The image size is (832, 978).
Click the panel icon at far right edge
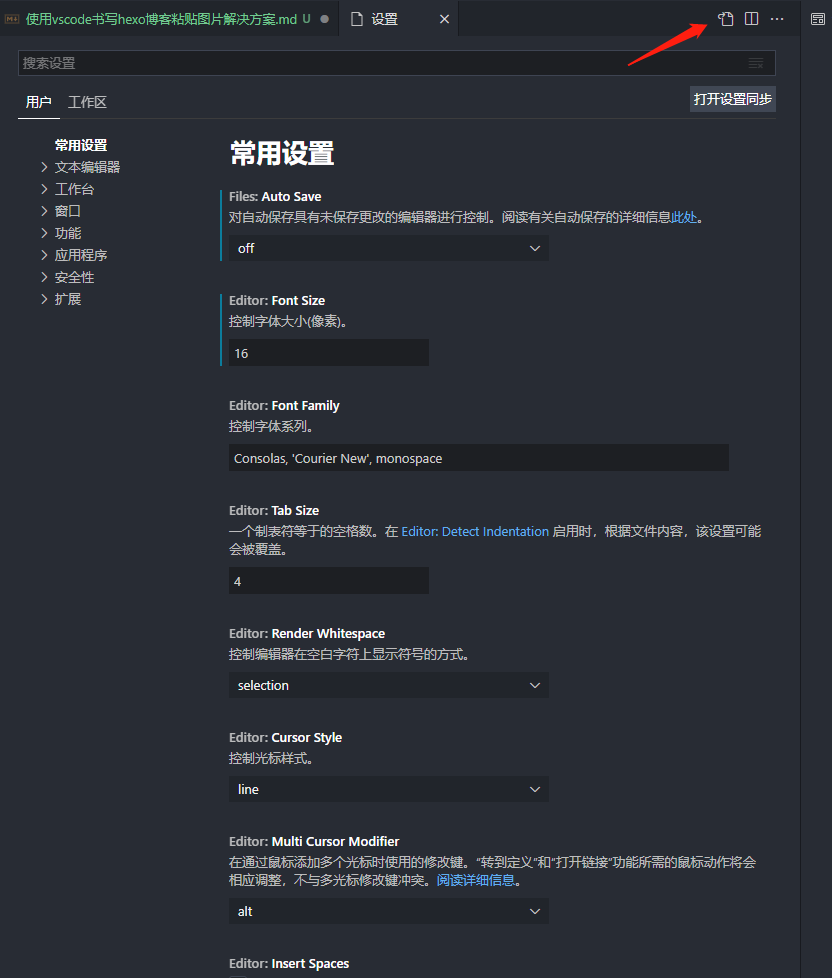817,19
